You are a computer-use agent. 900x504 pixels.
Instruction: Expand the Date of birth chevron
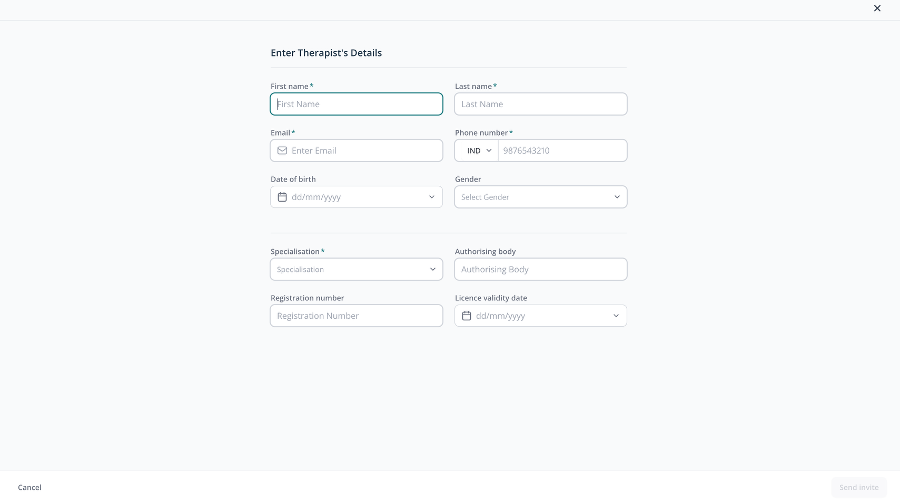pyautogui.click(x=432, y=197)
